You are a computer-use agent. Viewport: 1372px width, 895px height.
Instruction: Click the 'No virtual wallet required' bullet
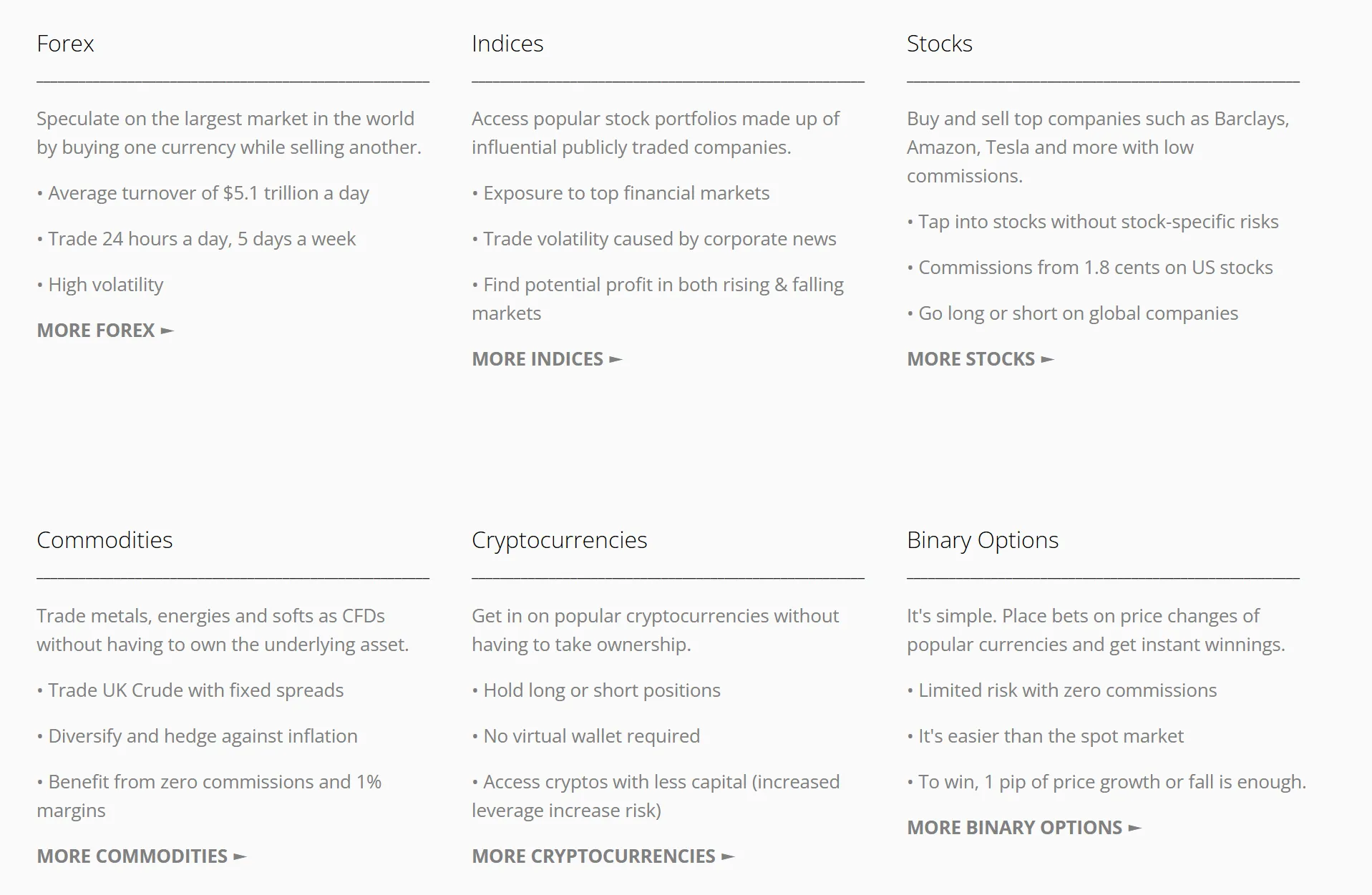pos(586,736)
